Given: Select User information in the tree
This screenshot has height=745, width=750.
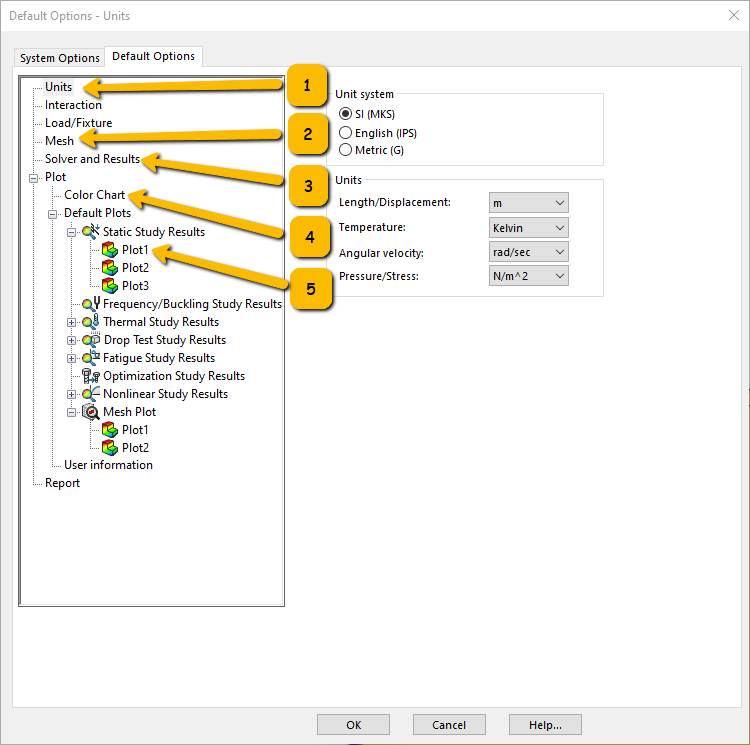Looking at the screenshot, I should (109, 465).
